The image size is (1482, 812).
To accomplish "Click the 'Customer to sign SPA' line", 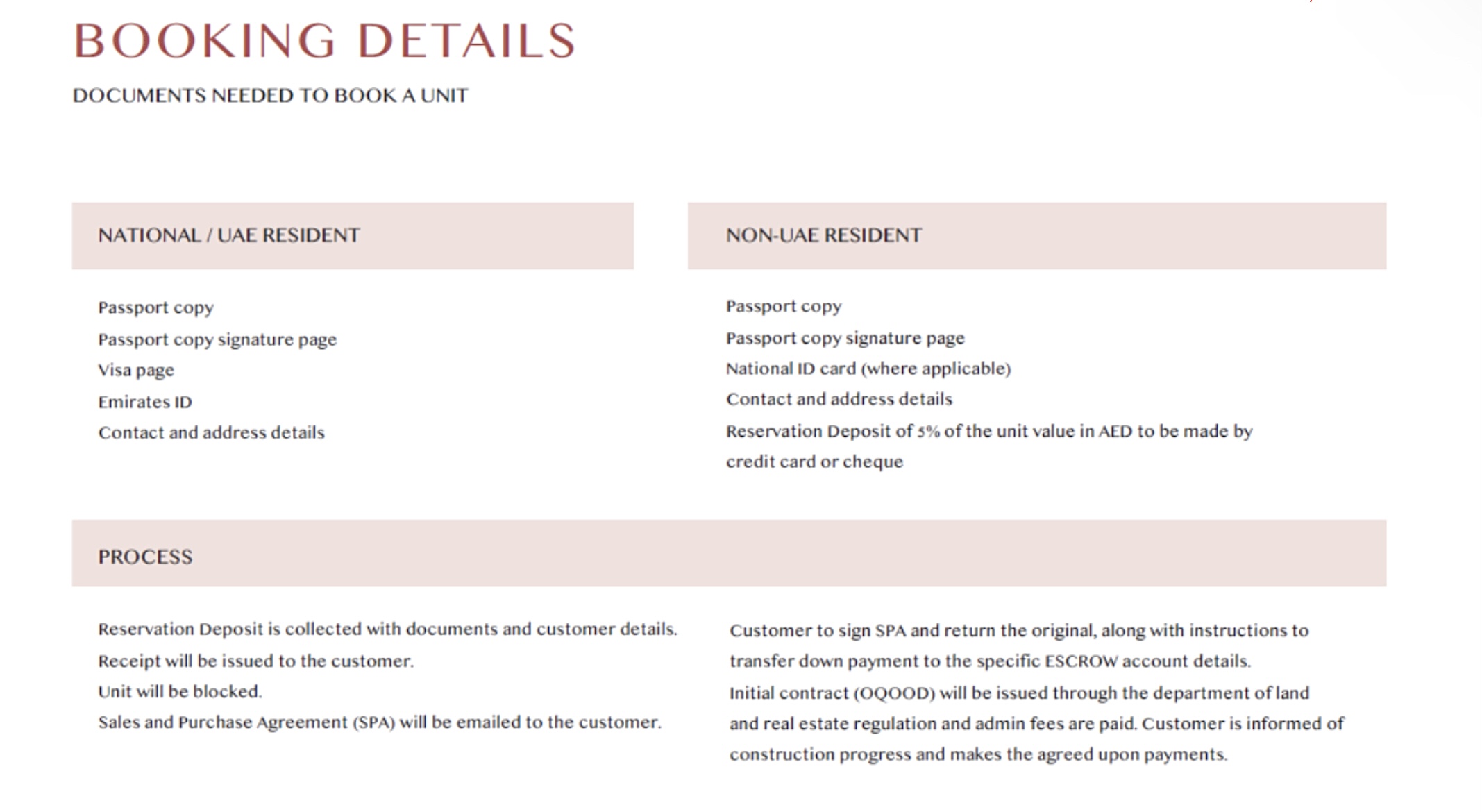I will pos(1019,630).
